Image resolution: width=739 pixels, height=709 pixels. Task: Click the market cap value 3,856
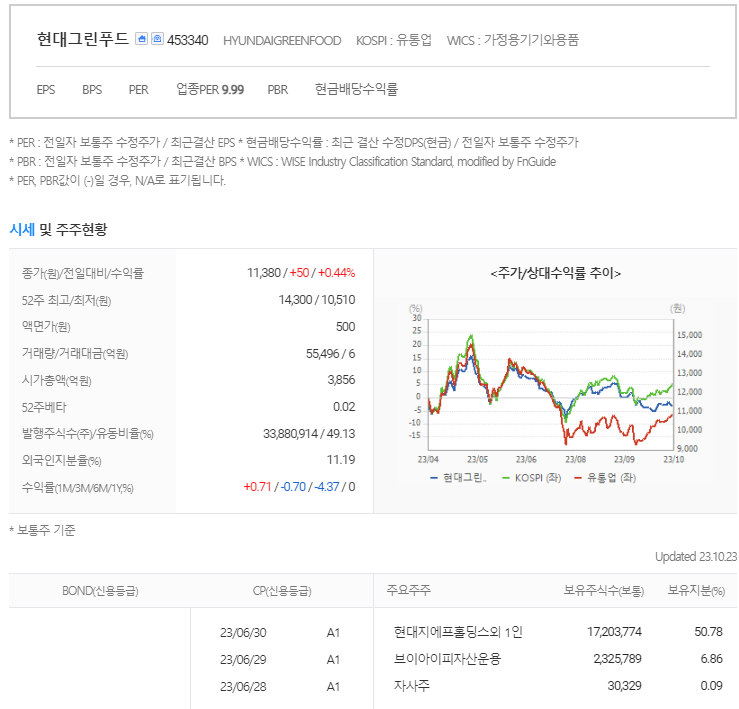tap(341, 380)
